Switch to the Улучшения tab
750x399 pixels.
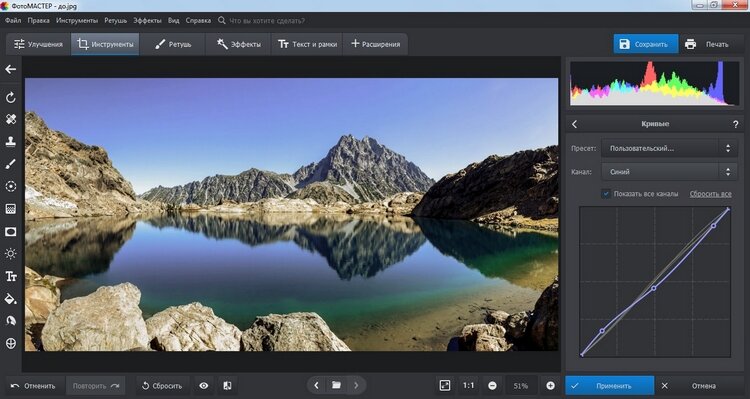click(x=38, y=44)
